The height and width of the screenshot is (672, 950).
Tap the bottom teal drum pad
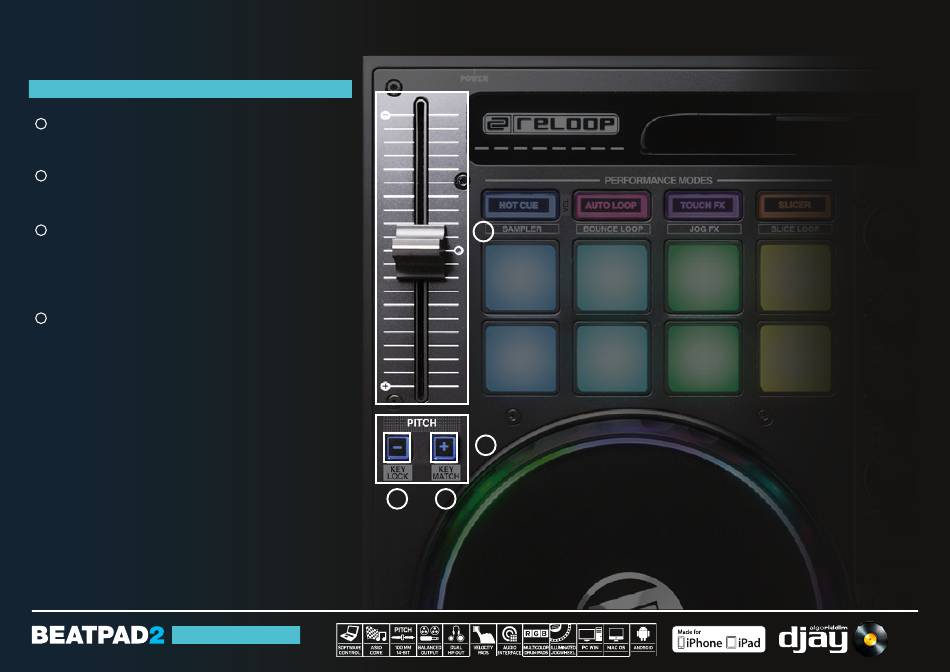pyautogui.click(x=612, y=358)
